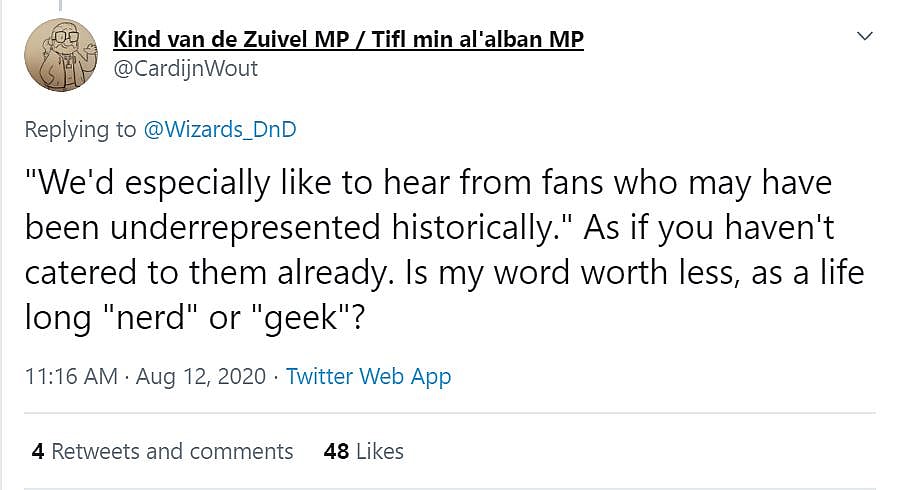Click the number 4 beside Retweets
This screenshot has width=898, height=490.
point(38,451)
